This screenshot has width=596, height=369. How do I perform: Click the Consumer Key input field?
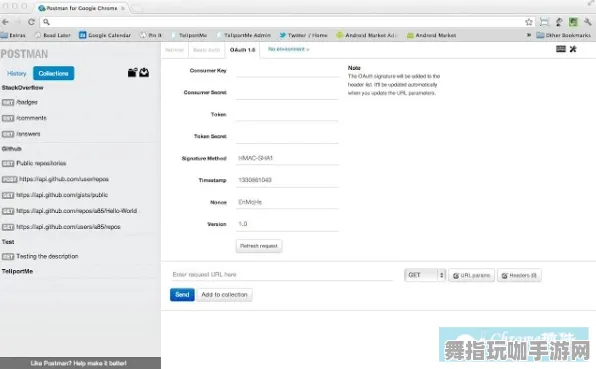click(287, 71)
